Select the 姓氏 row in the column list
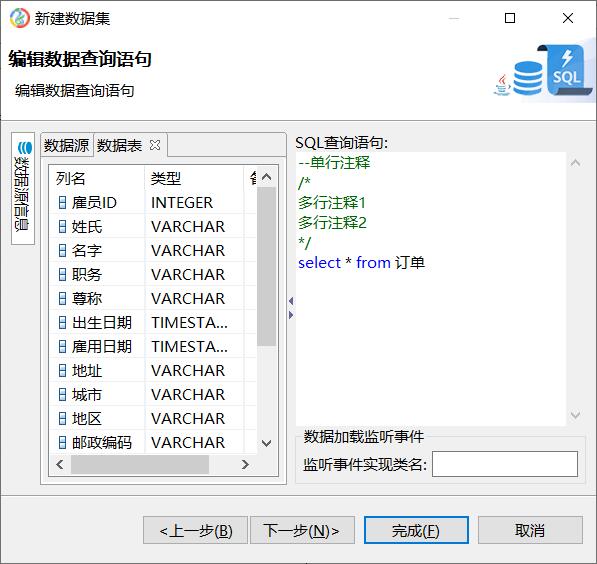 pyautogui.click(x=153, y=227)
